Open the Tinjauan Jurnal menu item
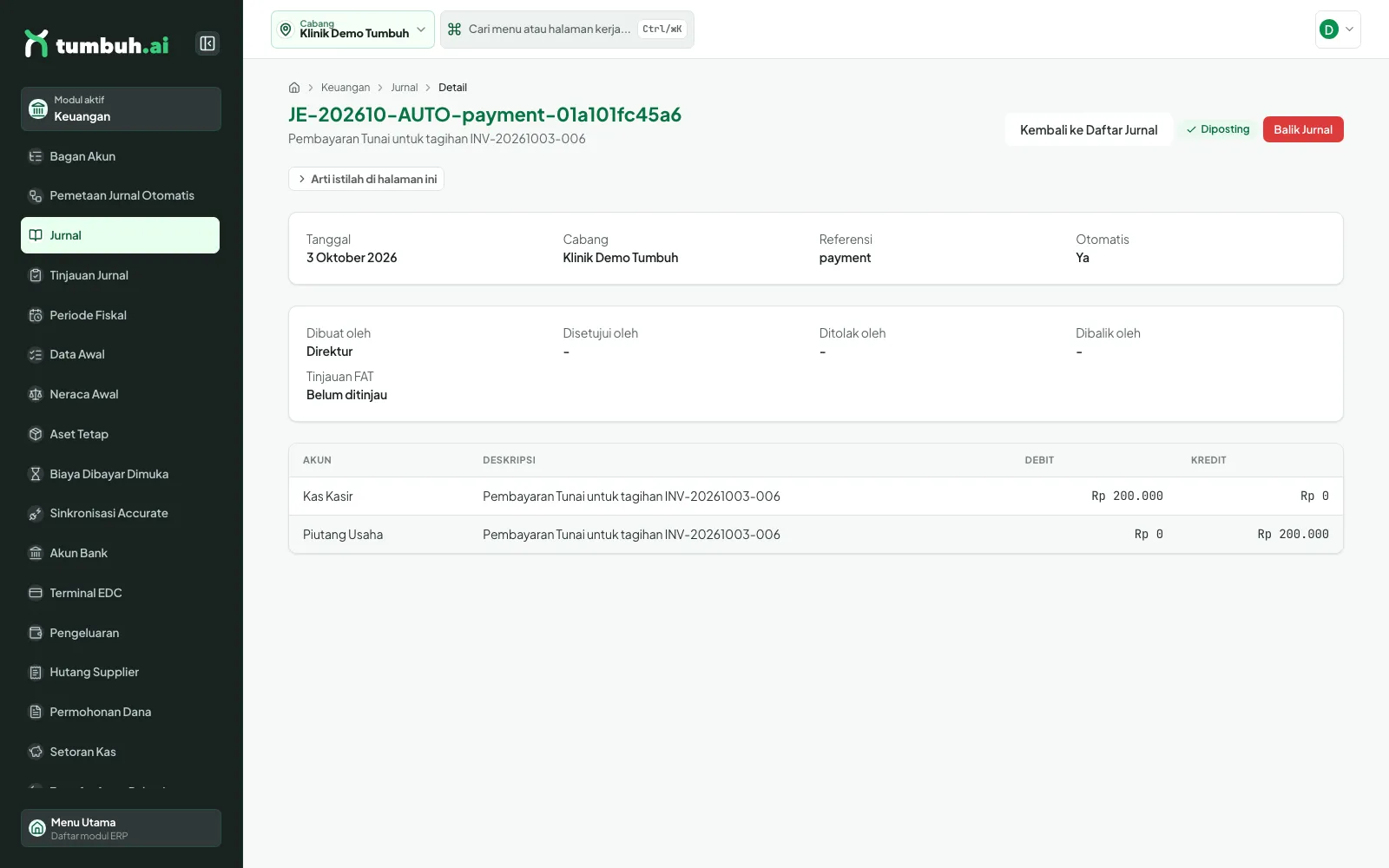 click(120, 275)
